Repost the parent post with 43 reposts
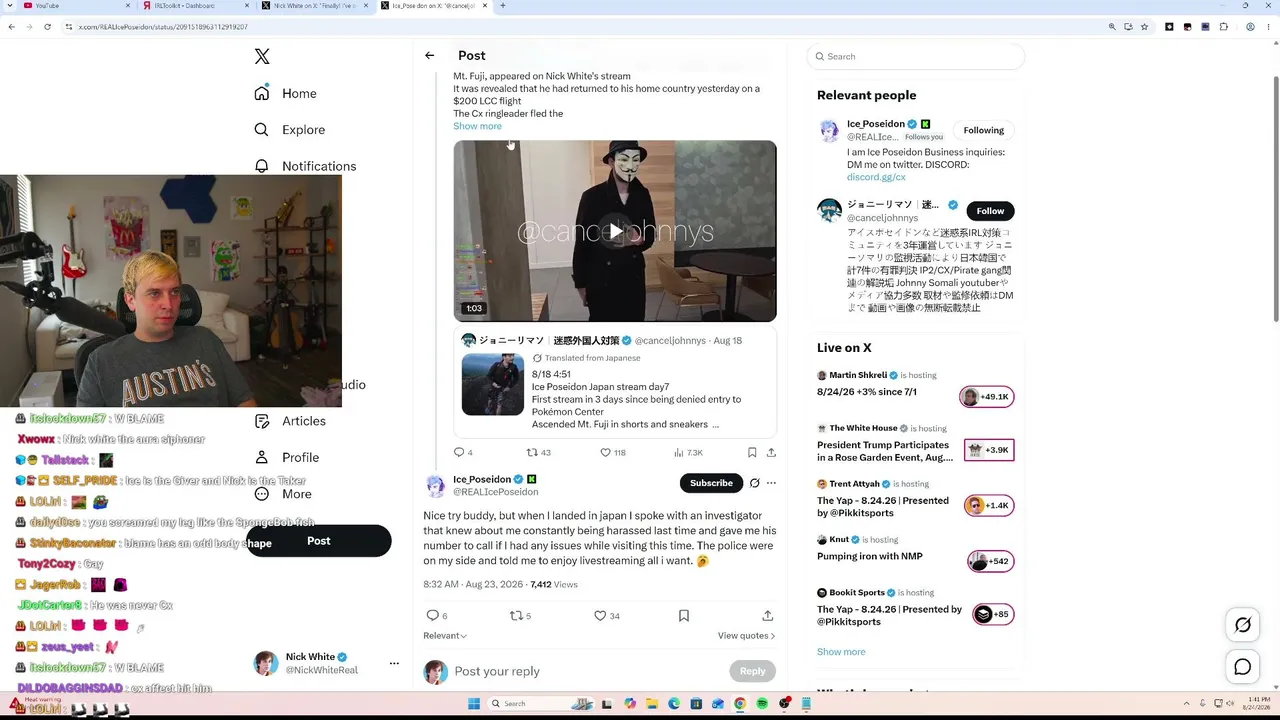This screenshot has height=720, width=1280. pos(538,453)
